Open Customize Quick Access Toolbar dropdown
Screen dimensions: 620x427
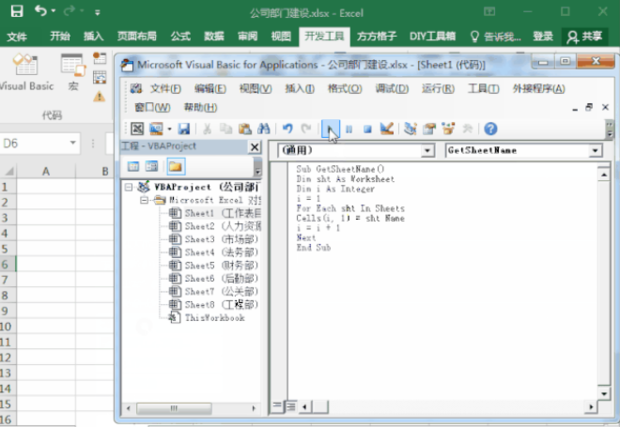click(x=97, y=12)
